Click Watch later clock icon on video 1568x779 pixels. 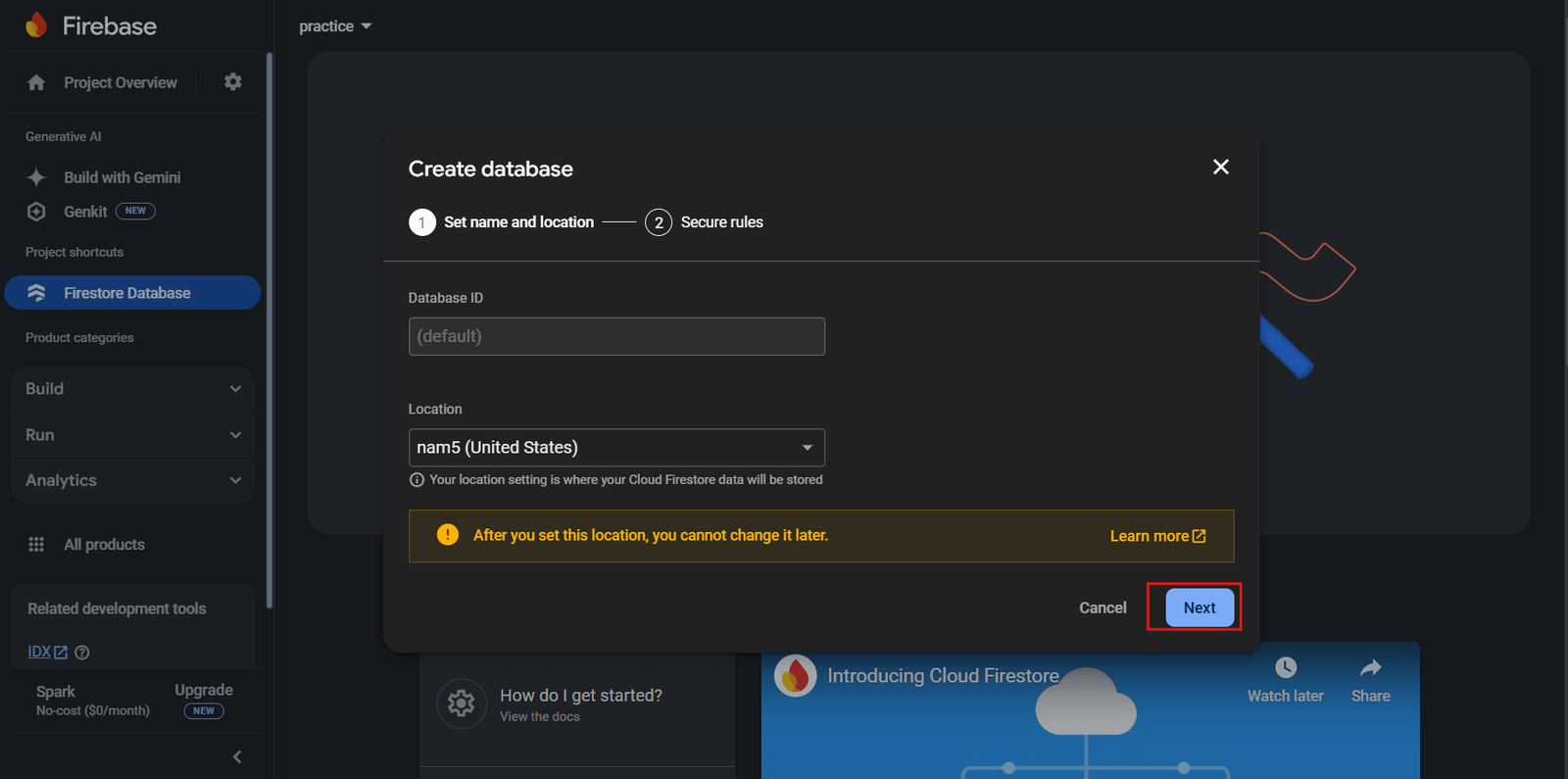click(1285, 668)
